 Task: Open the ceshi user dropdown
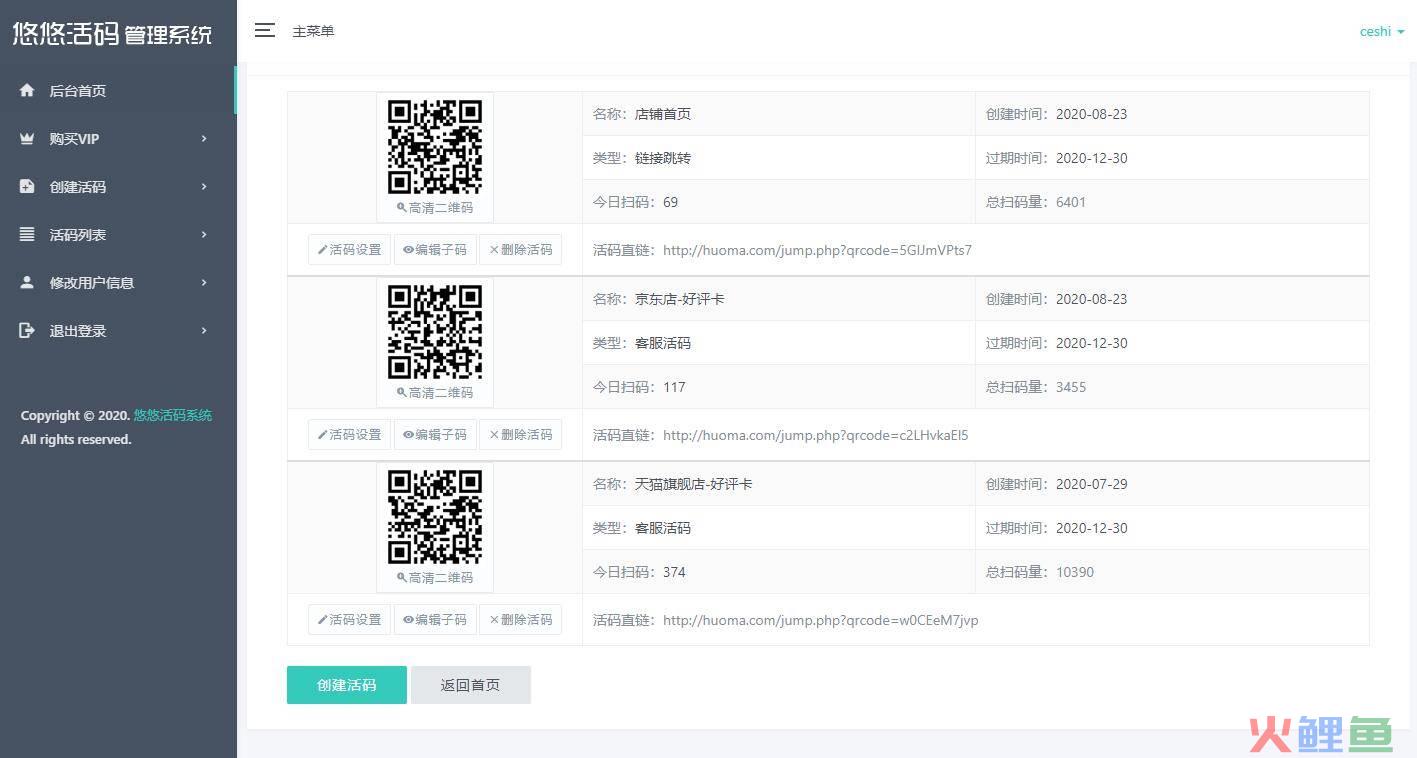pyautogui.click(x=1382, y=31)
